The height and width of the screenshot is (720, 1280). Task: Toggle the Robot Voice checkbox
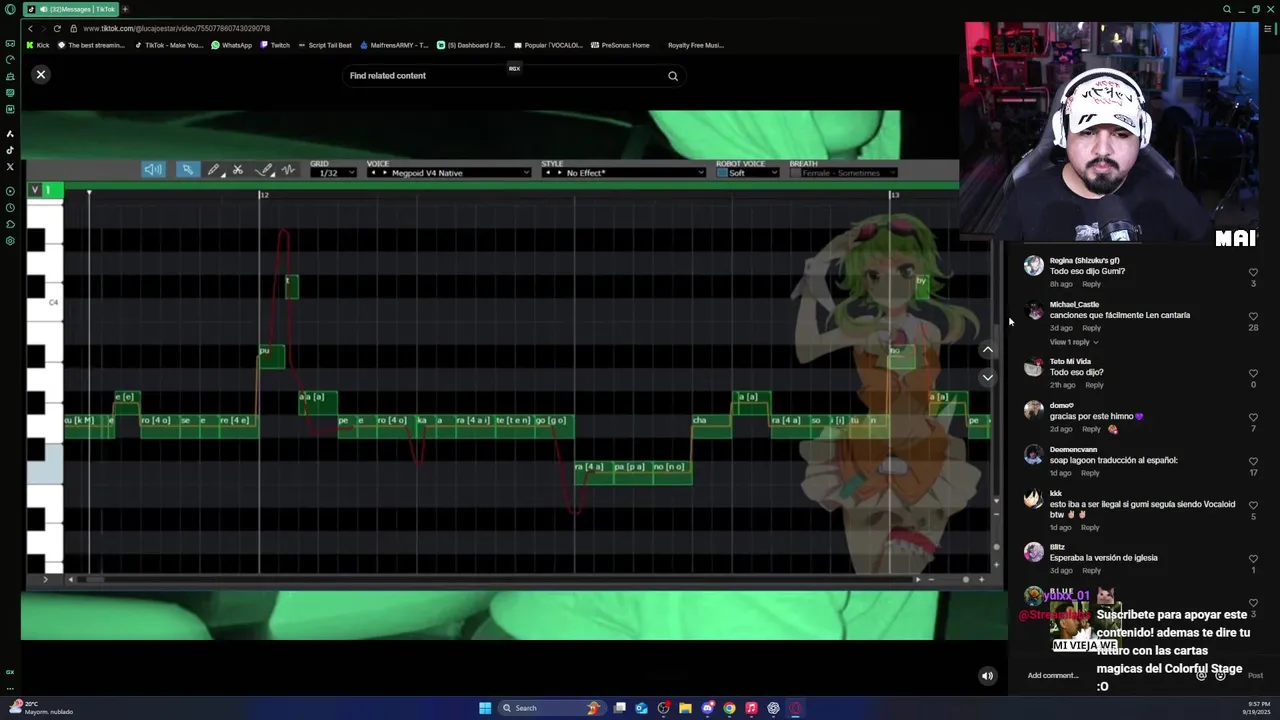[721, 173]
